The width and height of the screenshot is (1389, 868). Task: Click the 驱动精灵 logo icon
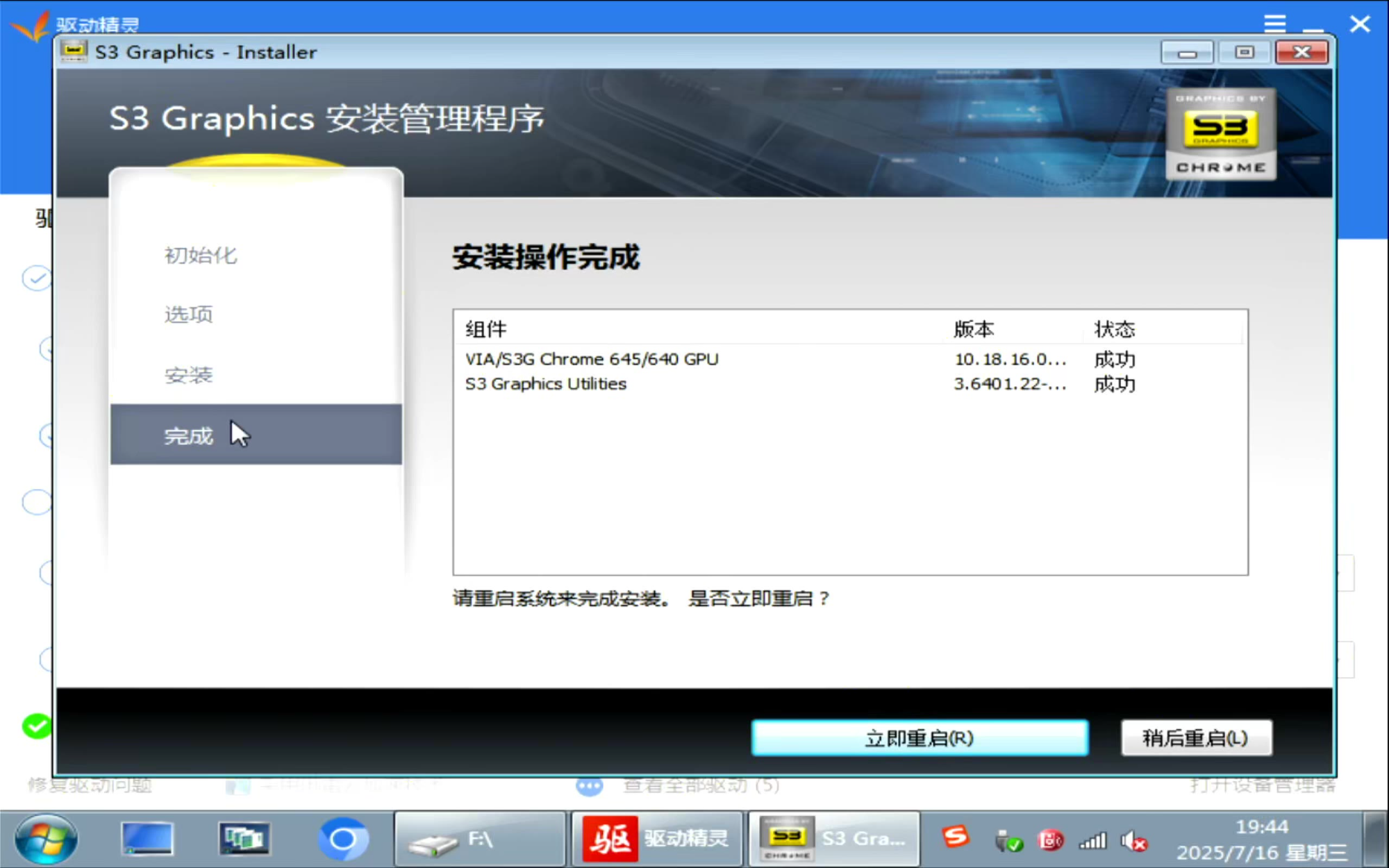30,26
